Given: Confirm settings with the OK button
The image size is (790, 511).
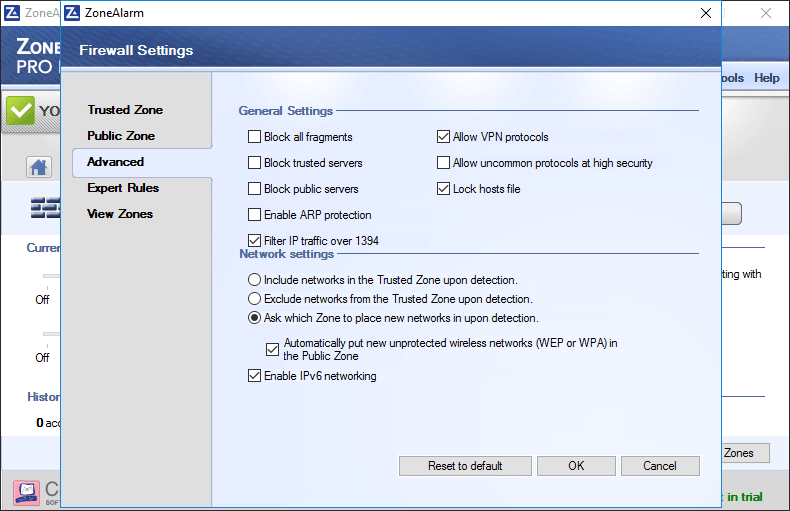Looking at the screenshot, I should pos(576,466).
